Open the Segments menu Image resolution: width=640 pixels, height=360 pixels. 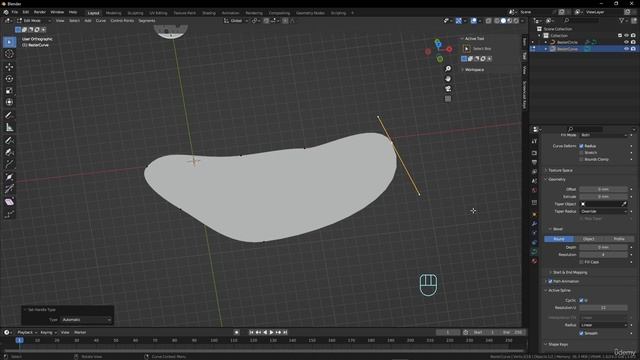(147, 20)
